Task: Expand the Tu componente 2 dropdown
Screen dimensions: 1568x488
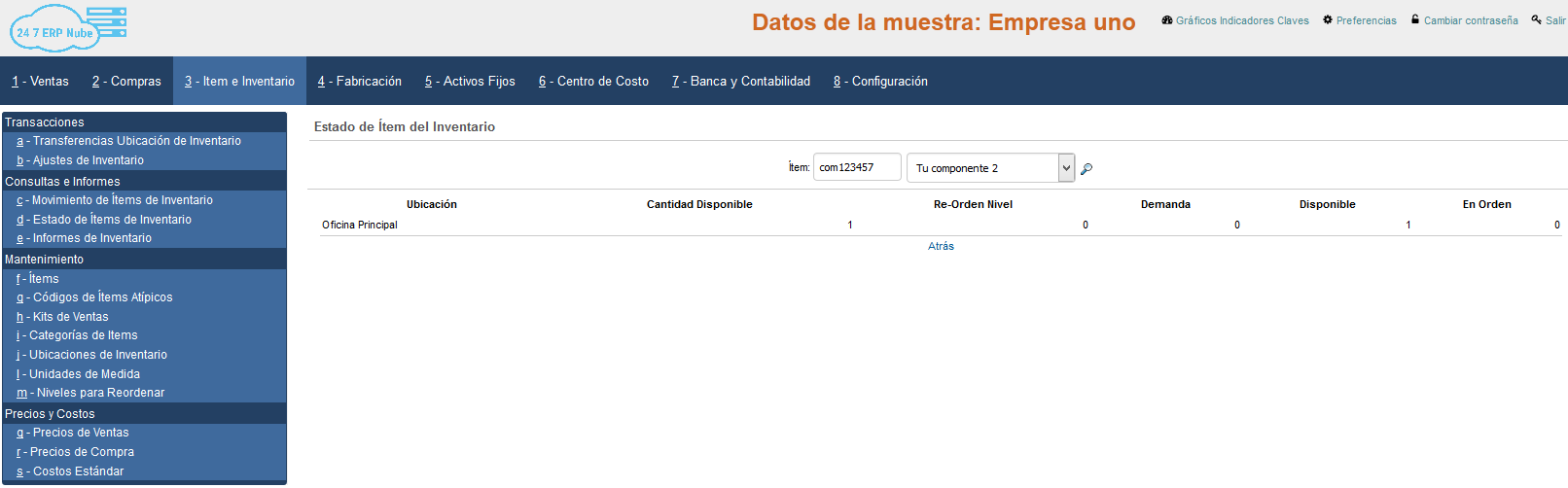Action: [x=1066, y=168]
